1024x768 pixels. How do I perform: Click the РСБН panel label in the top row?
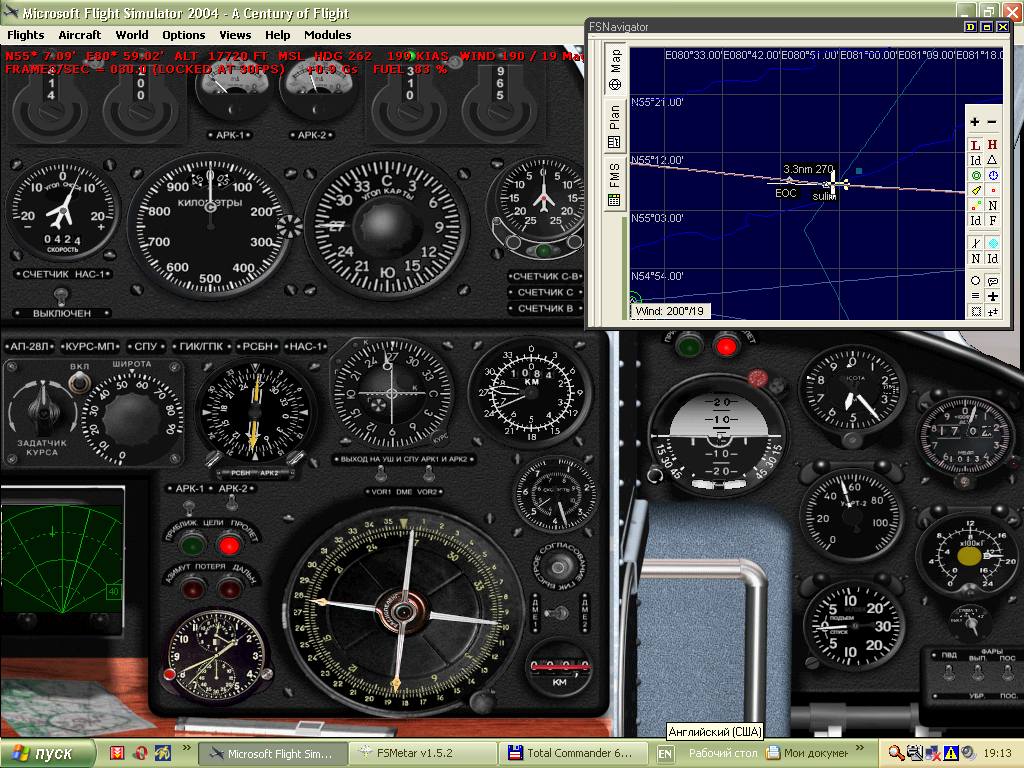257,346
